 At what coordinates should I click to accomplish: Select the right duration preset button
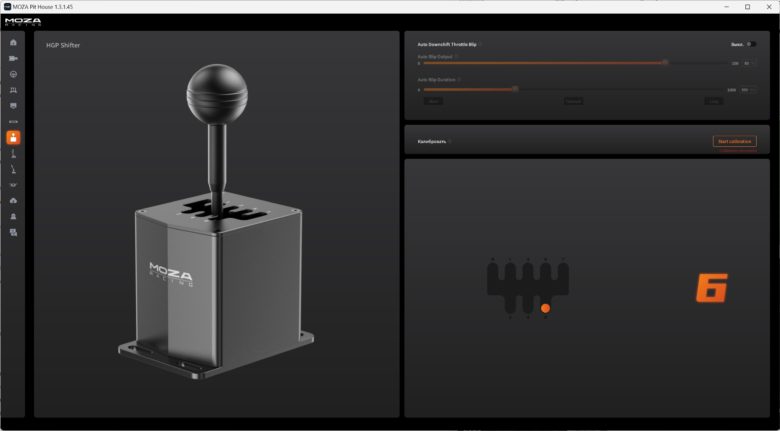pos(714,101)
